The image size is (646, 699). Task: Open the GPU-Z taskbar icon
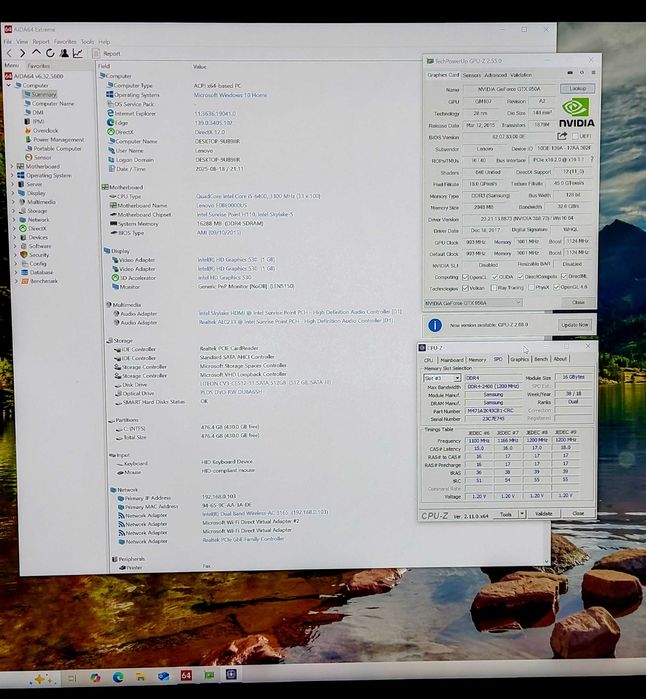(209, 675)
